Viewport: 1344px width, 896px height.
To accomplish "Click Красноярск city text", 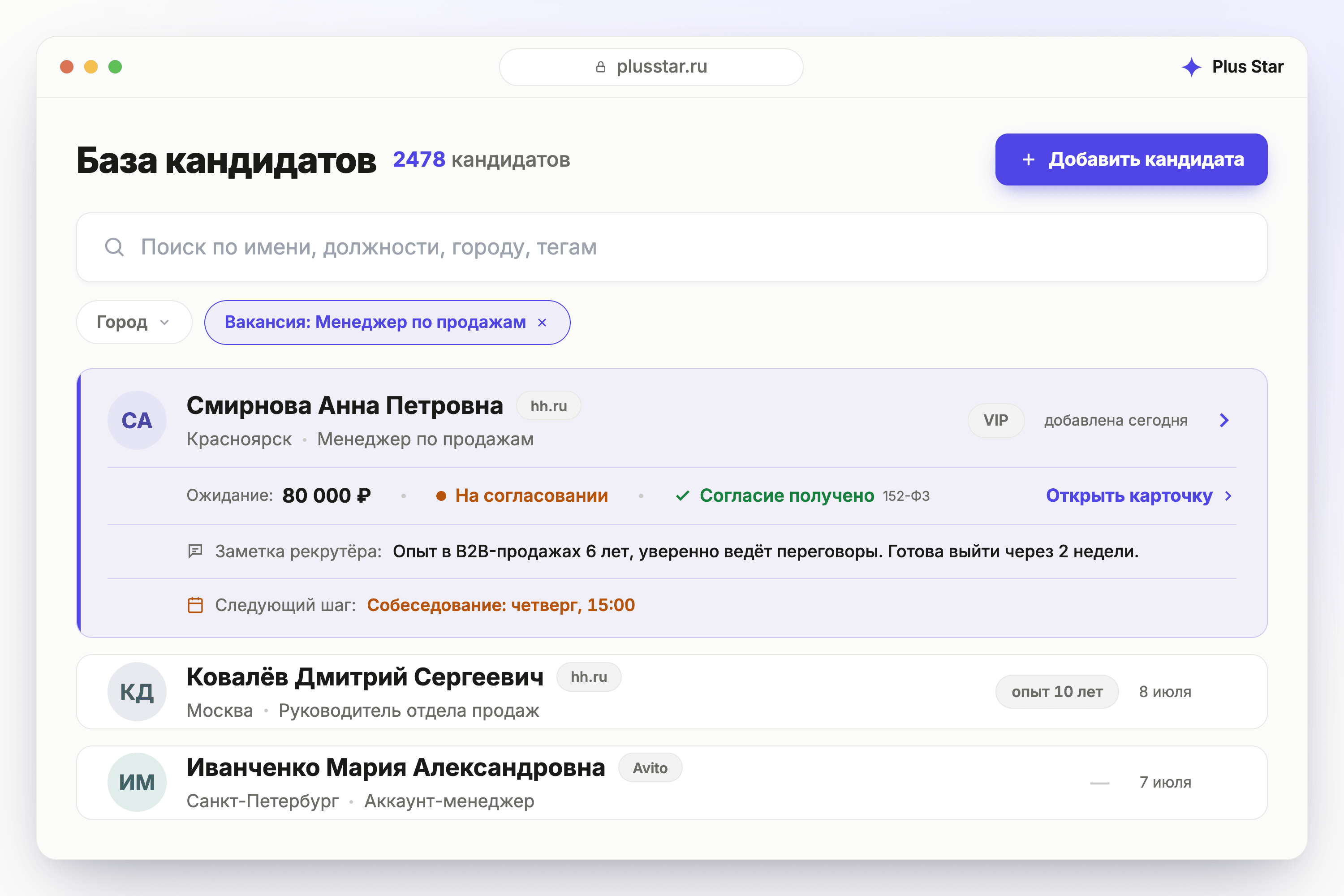I will (x=239, y=439).
